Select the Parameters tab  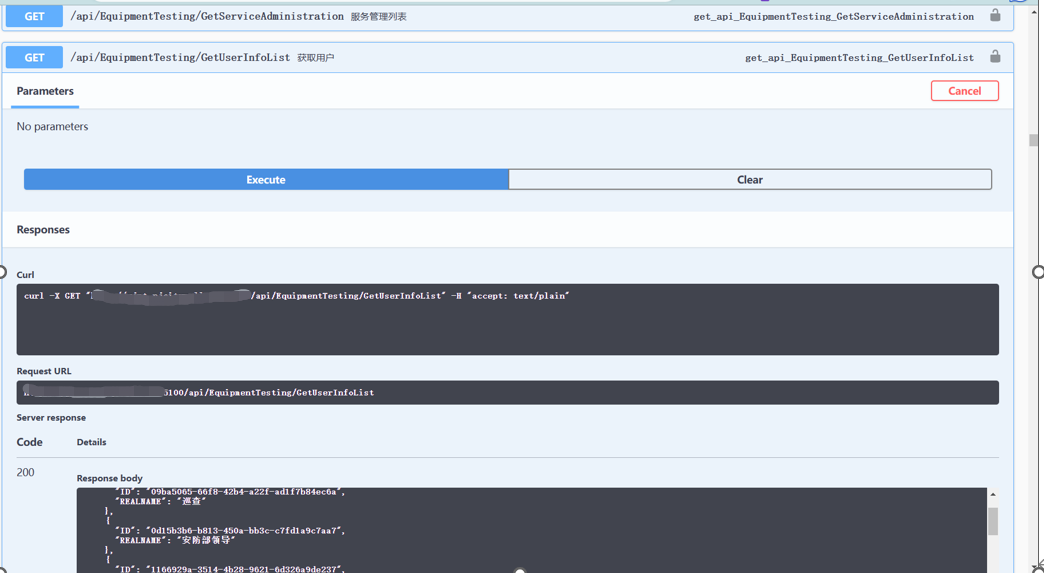[x=45, y=91]
